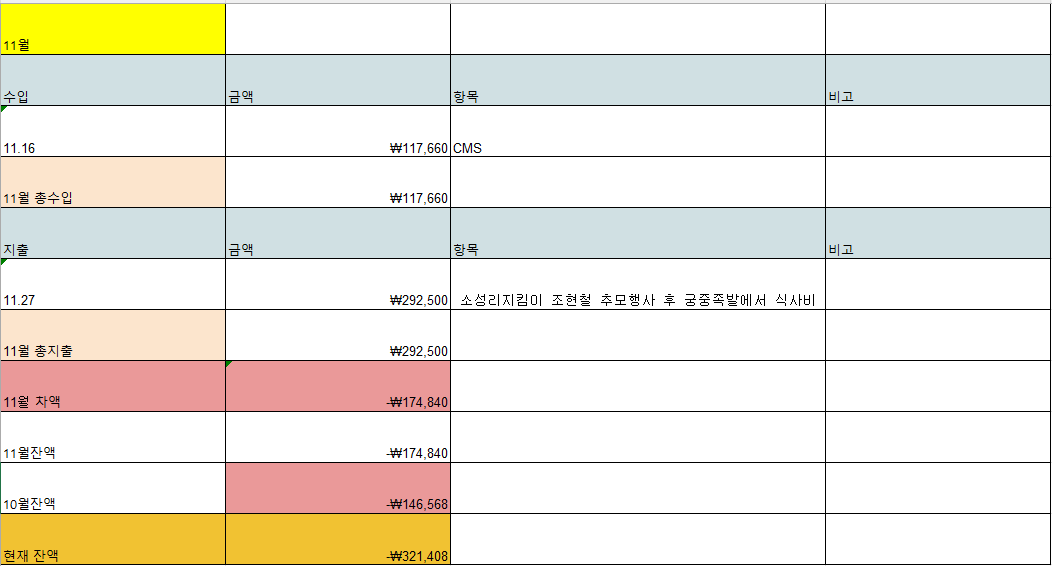Click the -₩321,408 current balance cell
Image resolution: width=1052 pixels, height=566 pixels.
[338, 539]
